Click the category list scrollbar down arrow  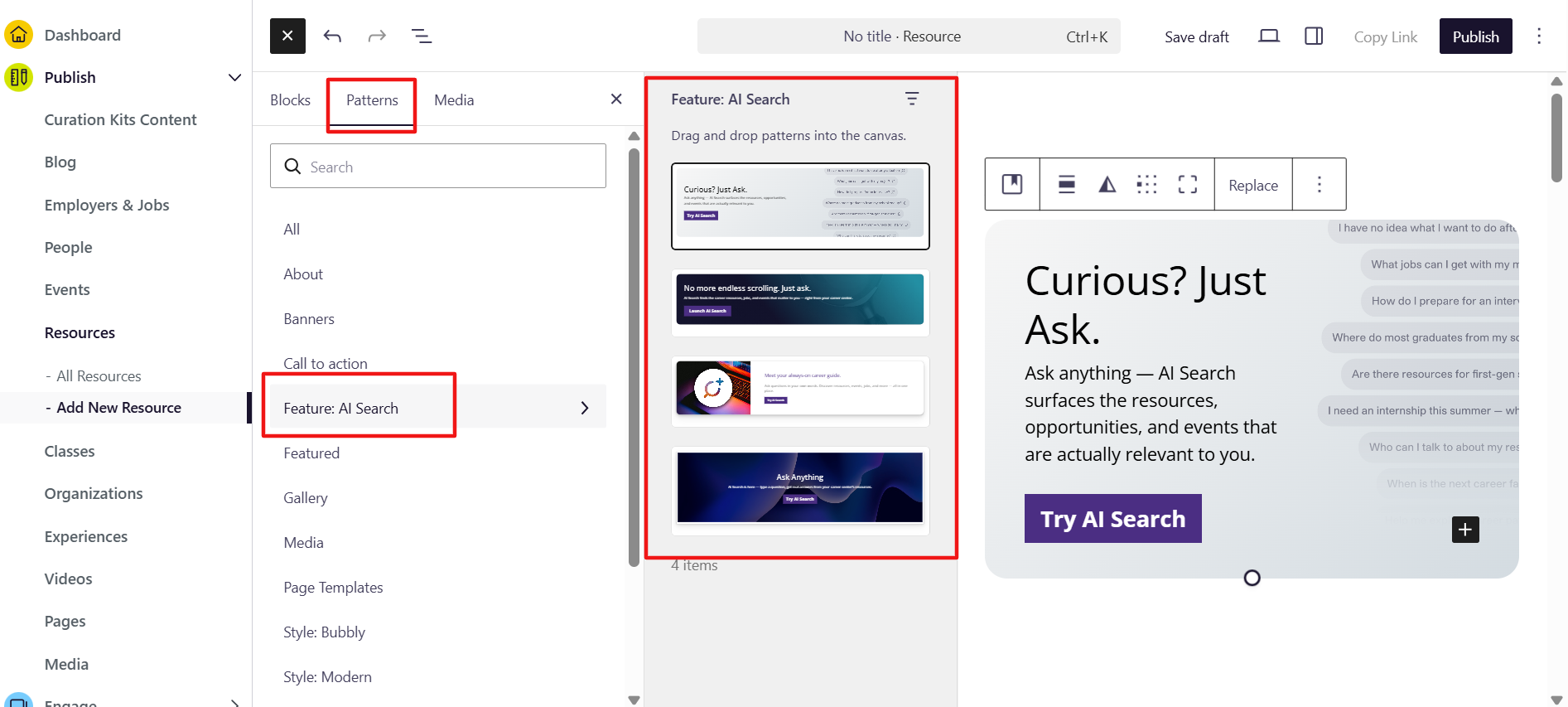tap(634, 700)
